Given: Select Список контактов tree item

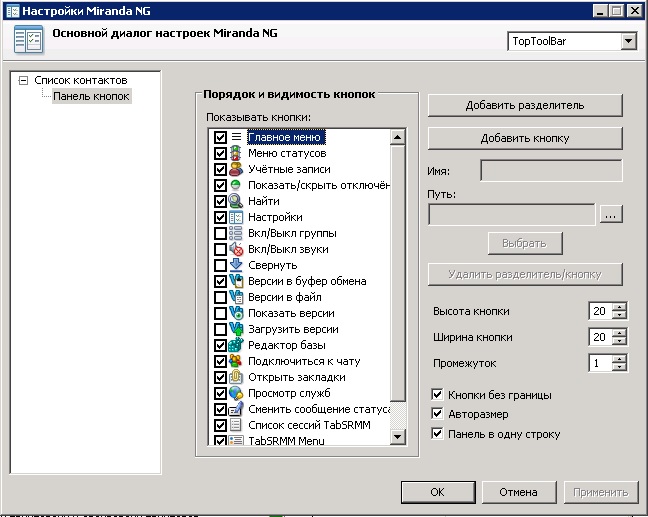Looking at the screenshot, I should (81, 80).
